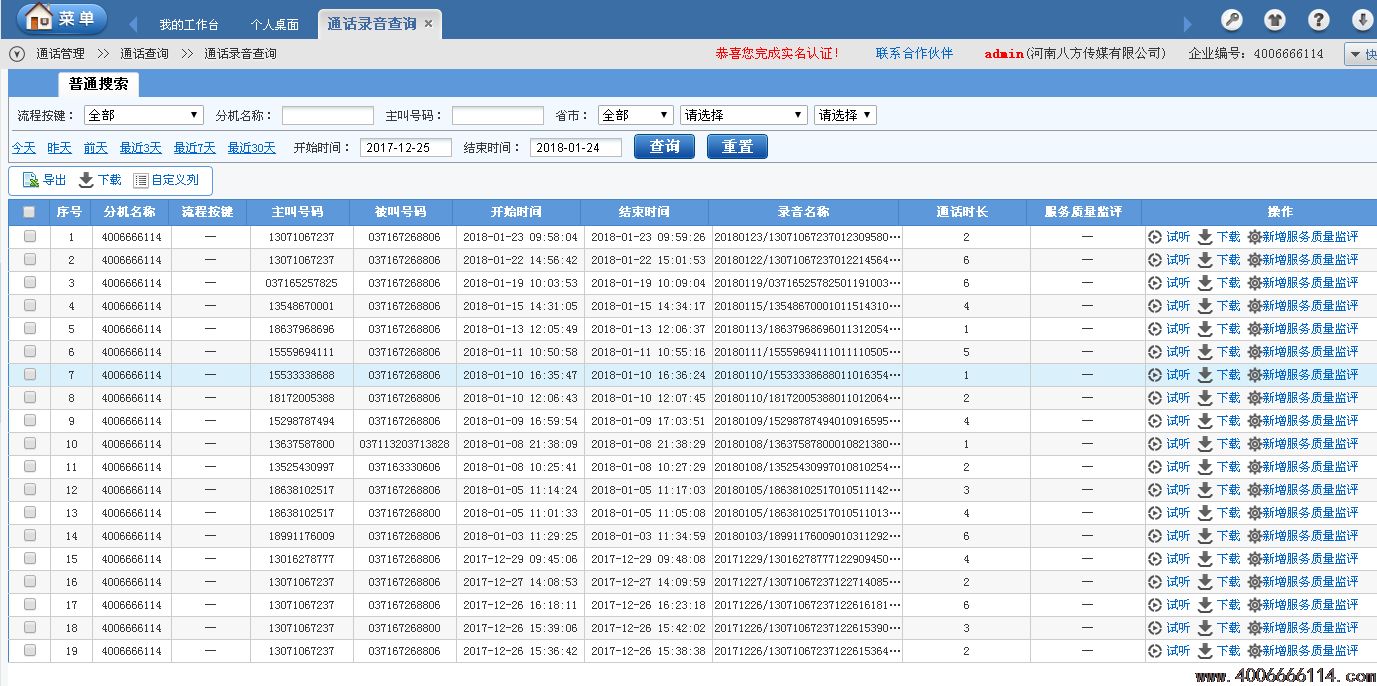Add service quality review for row 10

1254,444
